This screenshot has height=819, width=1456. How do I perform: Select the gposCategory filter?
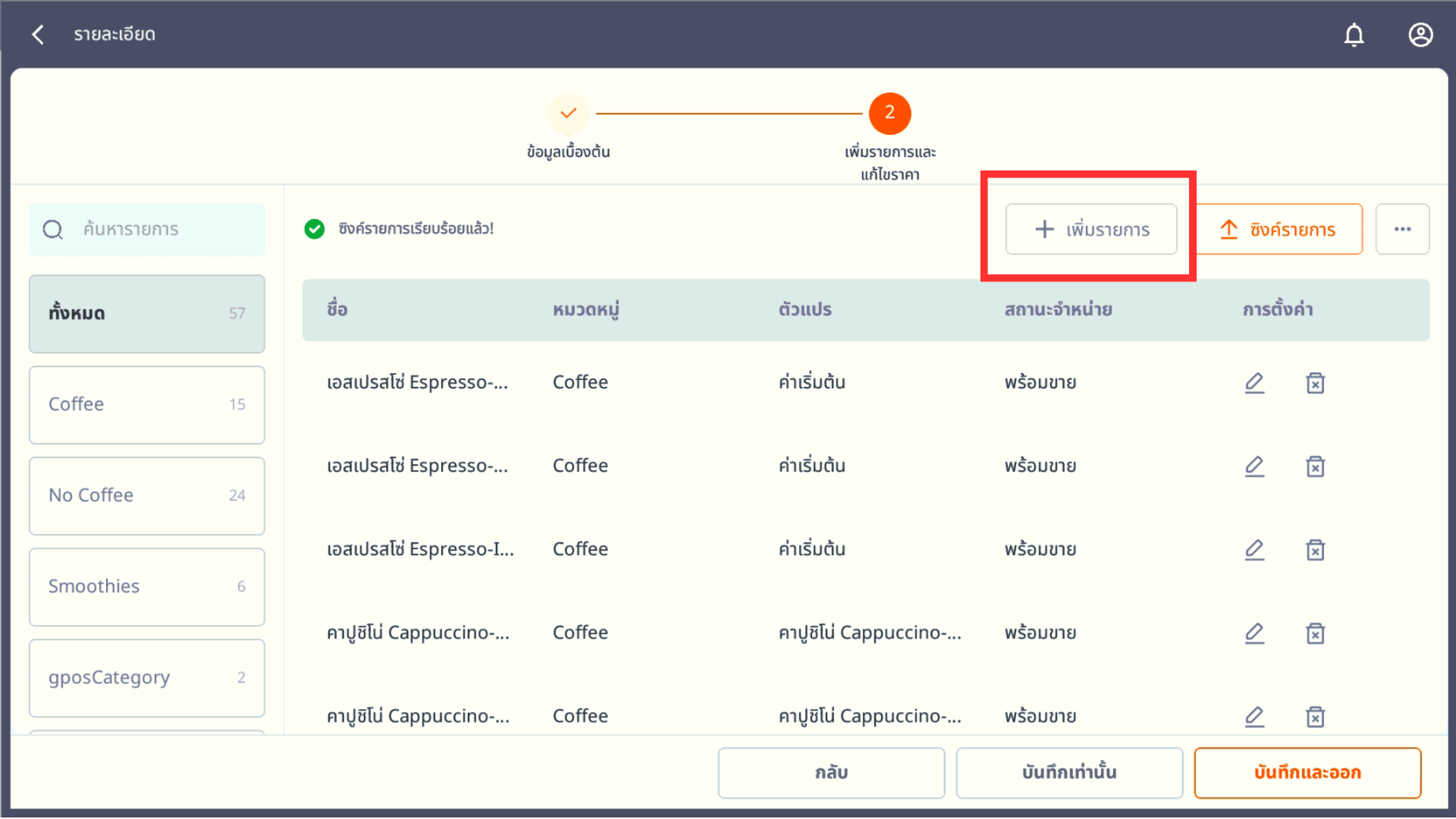(x=146, y=677)
